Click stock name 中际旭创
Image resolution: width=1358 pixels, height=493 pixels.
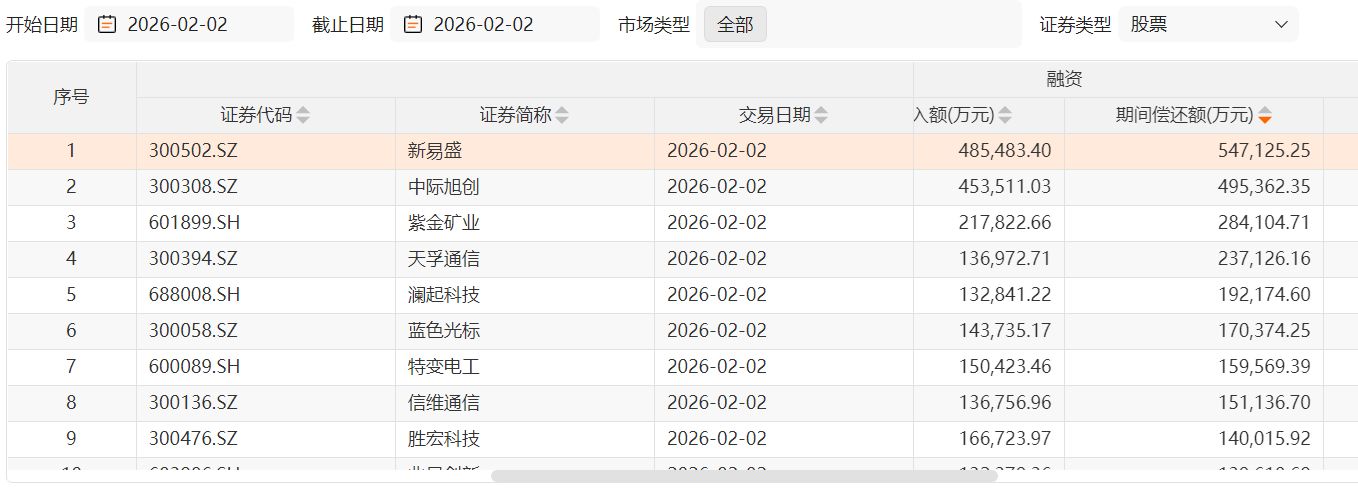444,188
